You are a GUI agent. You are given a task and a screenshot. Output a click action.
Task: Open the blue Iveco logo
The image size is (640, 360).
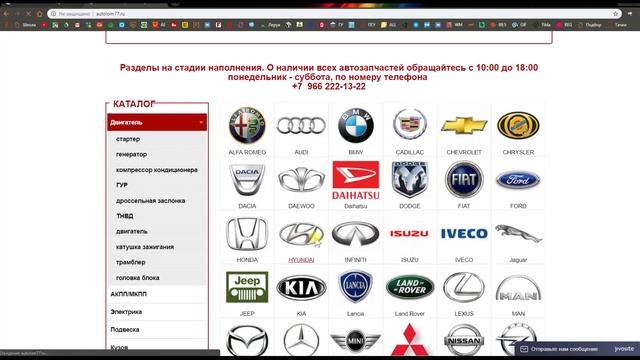click(464, 233)
